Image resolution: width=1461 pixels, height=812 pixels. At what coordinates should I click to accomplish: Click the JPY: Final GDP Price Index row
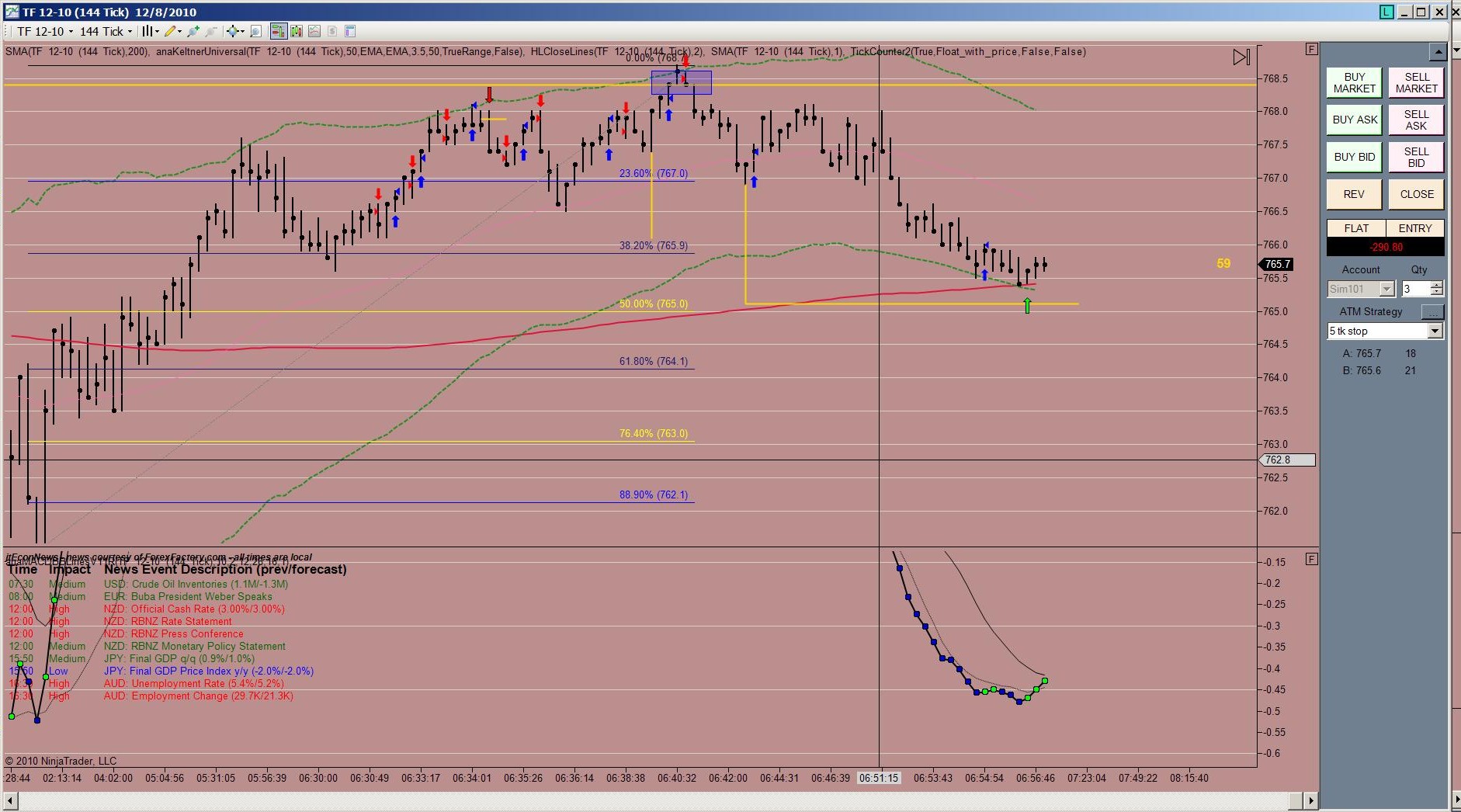(x=161, y=671)
